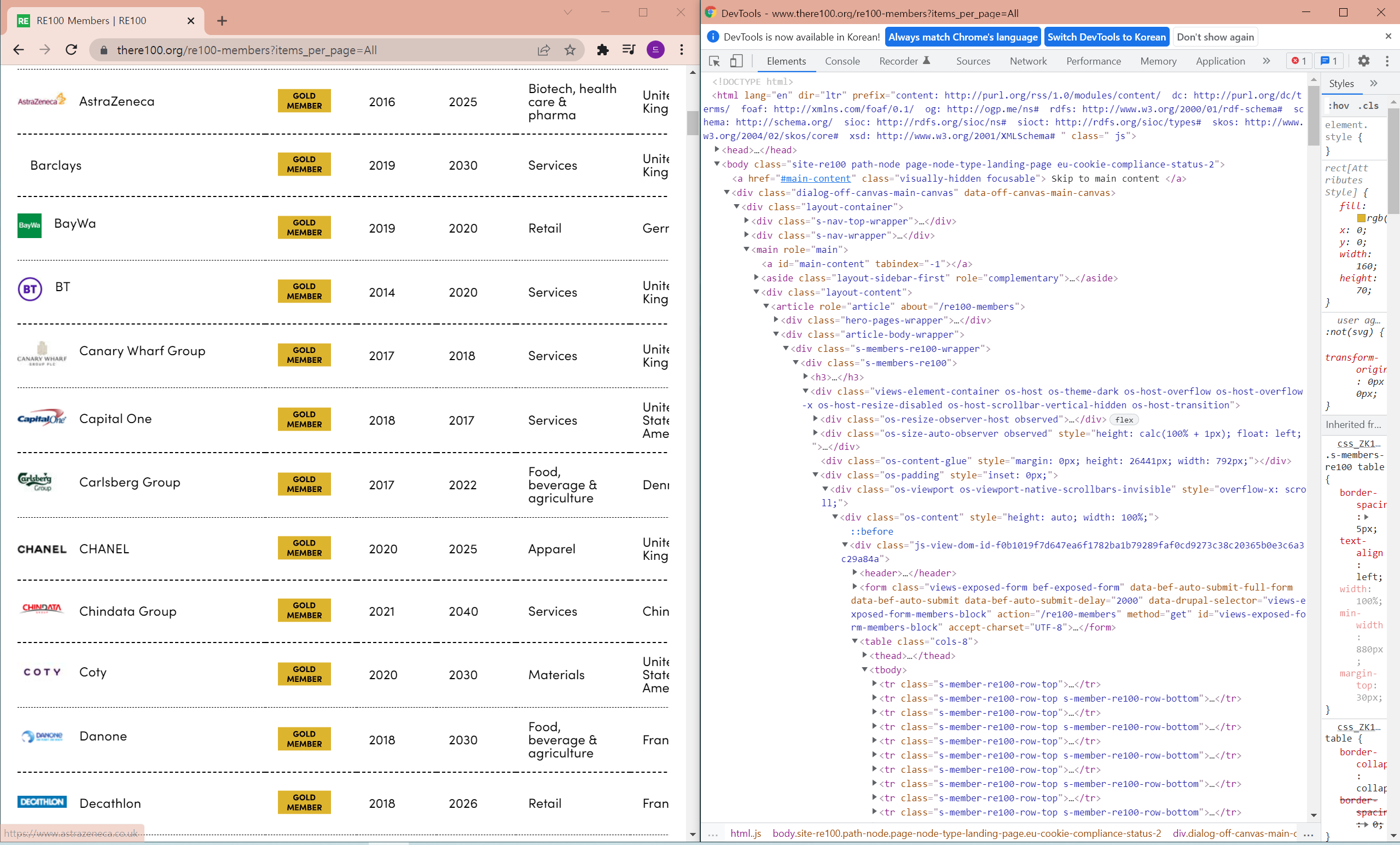Viewport: 1400px width, 845px height.
Task: Toggle the device toolbar icon
Action: (x=736, y=61)
